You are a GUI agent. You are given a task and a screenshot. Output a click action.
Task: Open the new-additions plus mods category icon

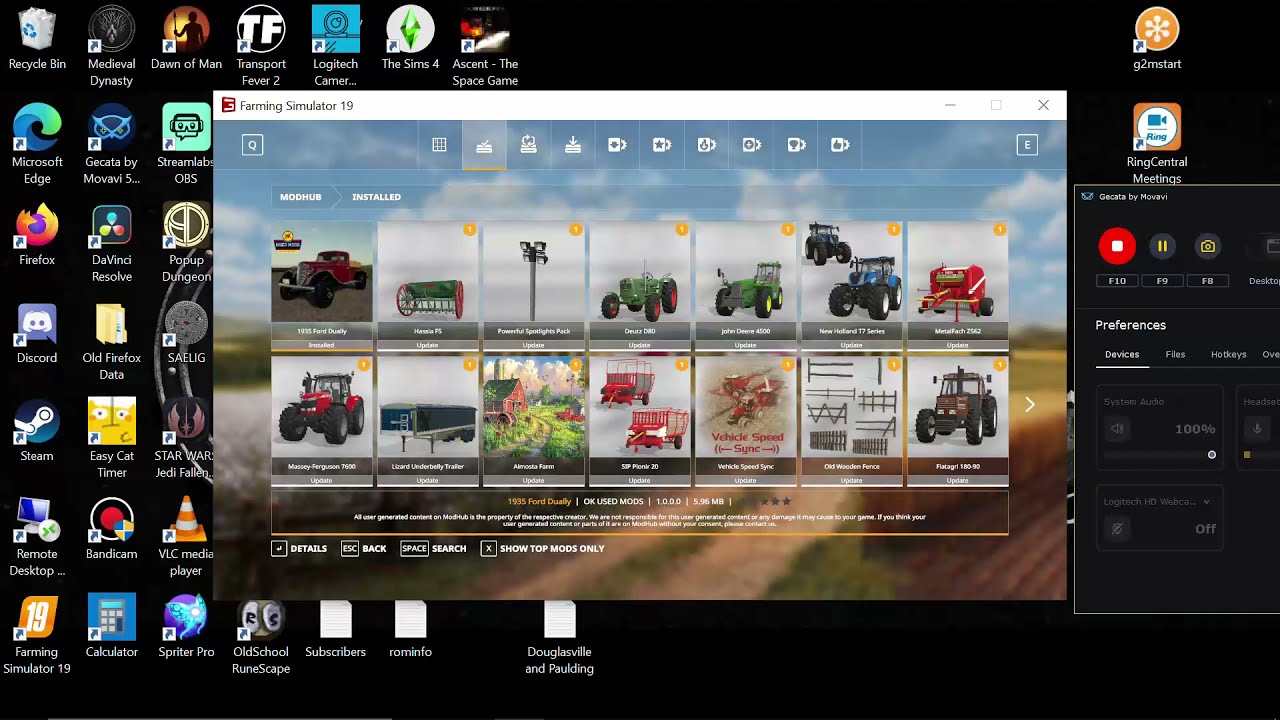[x=751, y=145]
